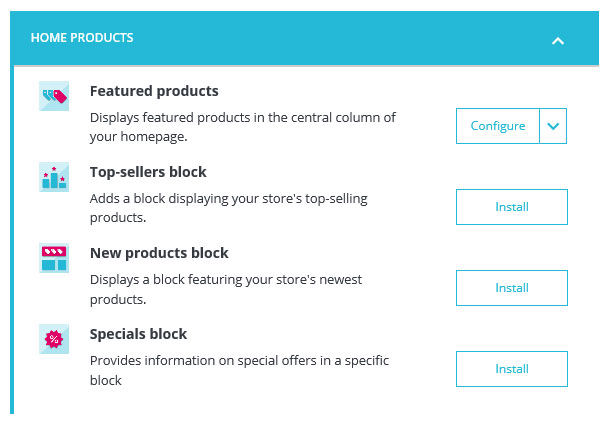Image resolution: width=606 pixels, height=428 pixels.
Task: Install the New products block module
Action: [512, 288]
